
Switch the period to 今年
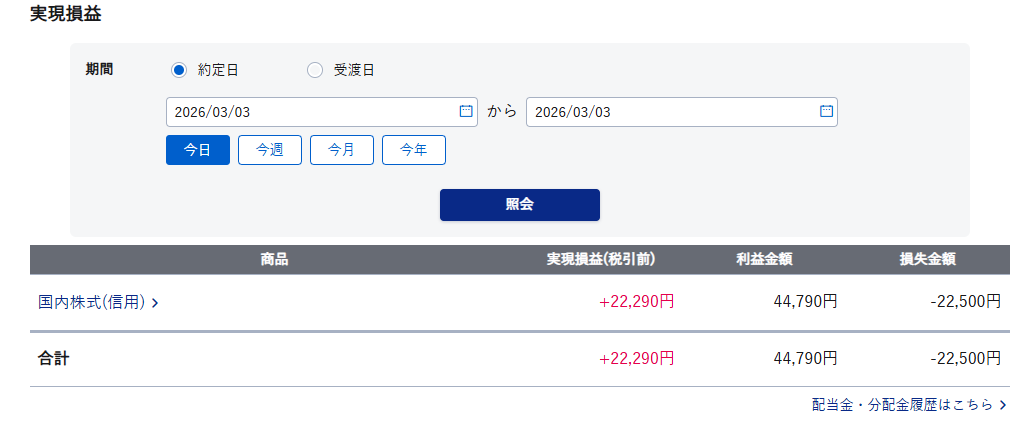414,150
